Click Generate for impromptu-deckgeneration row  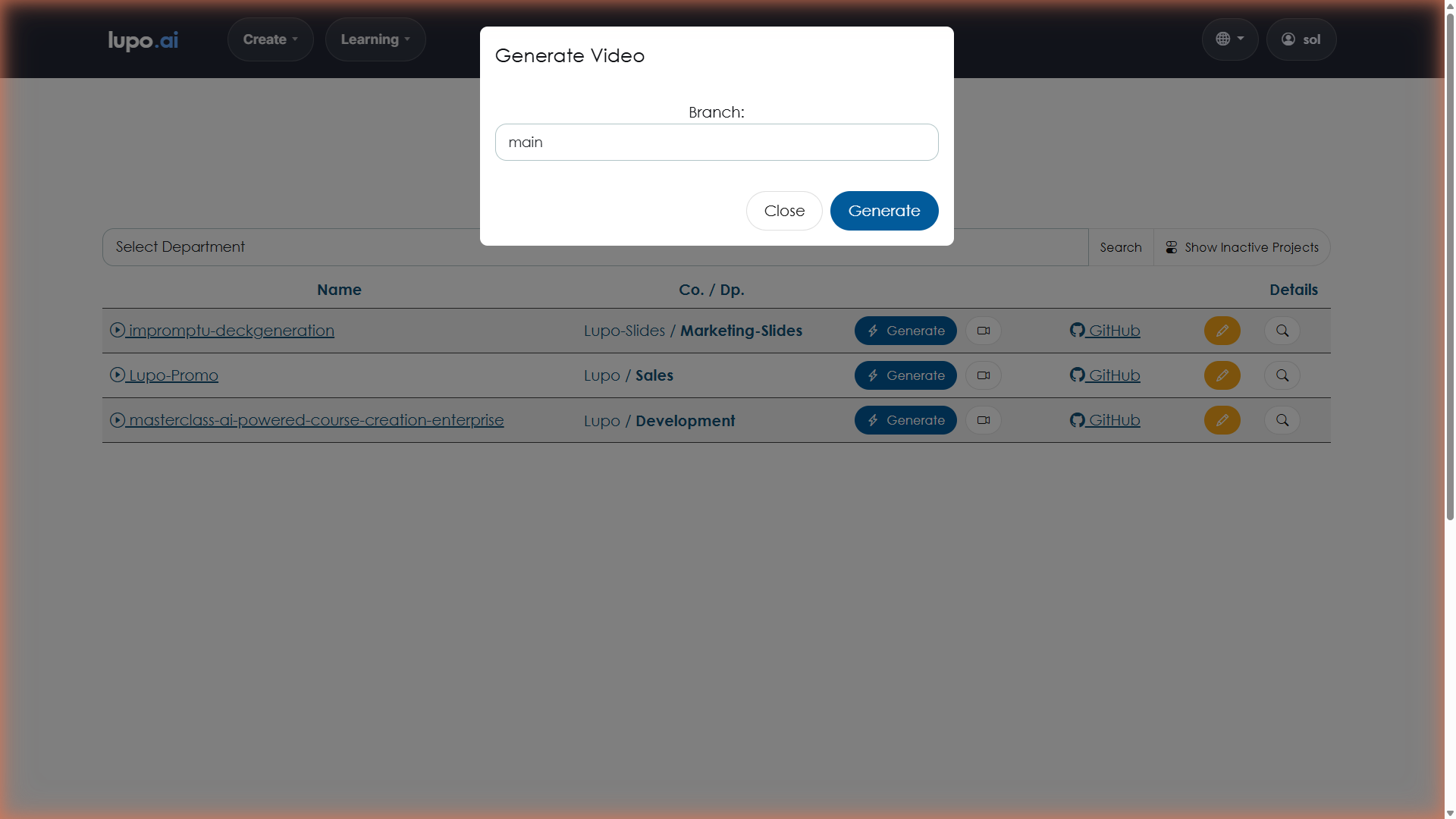(905, 331)
